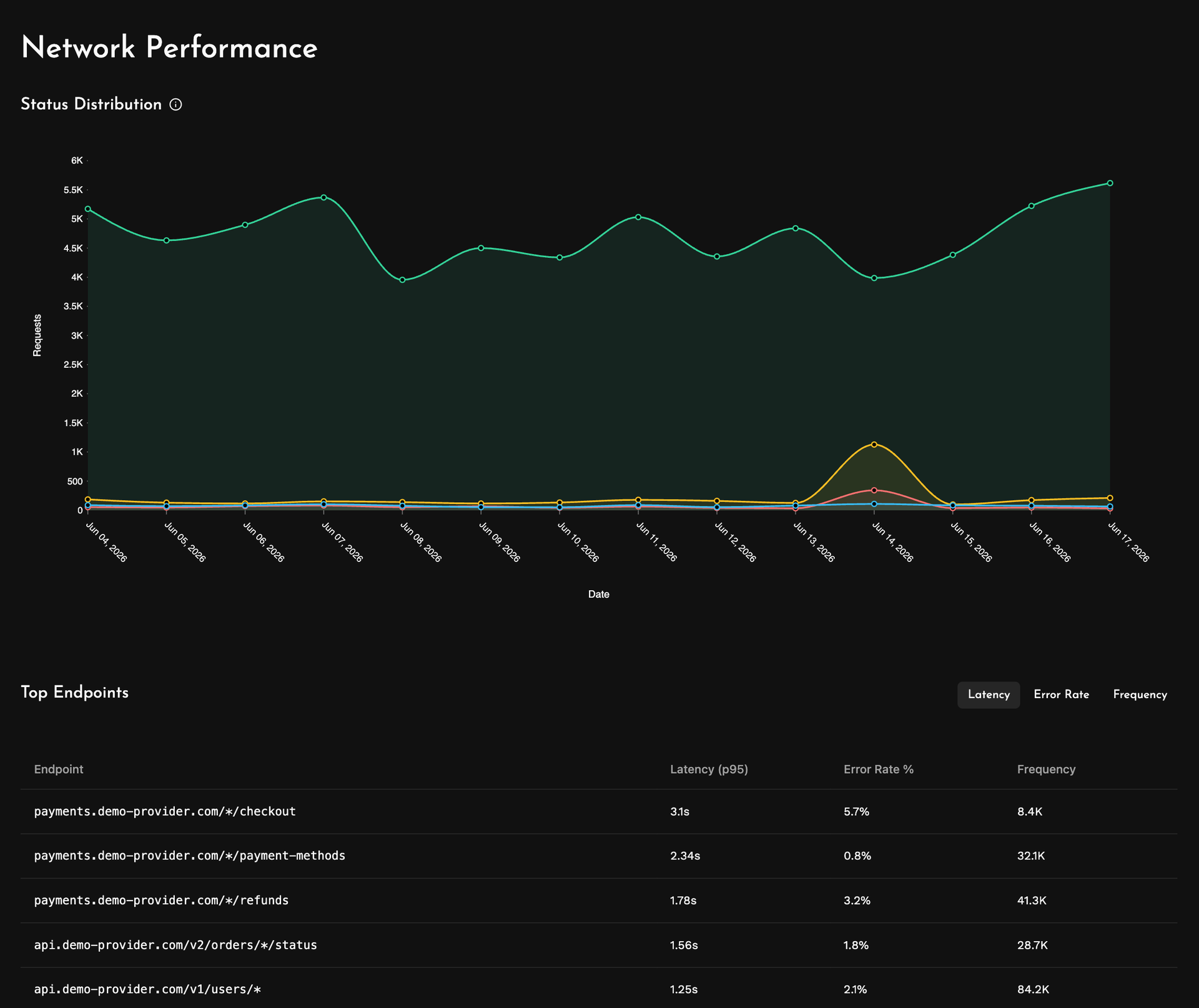Click the 5.7% error rate value
Screen dimensions: 1199x1008
pyautogui.click(x=856, y=811)
